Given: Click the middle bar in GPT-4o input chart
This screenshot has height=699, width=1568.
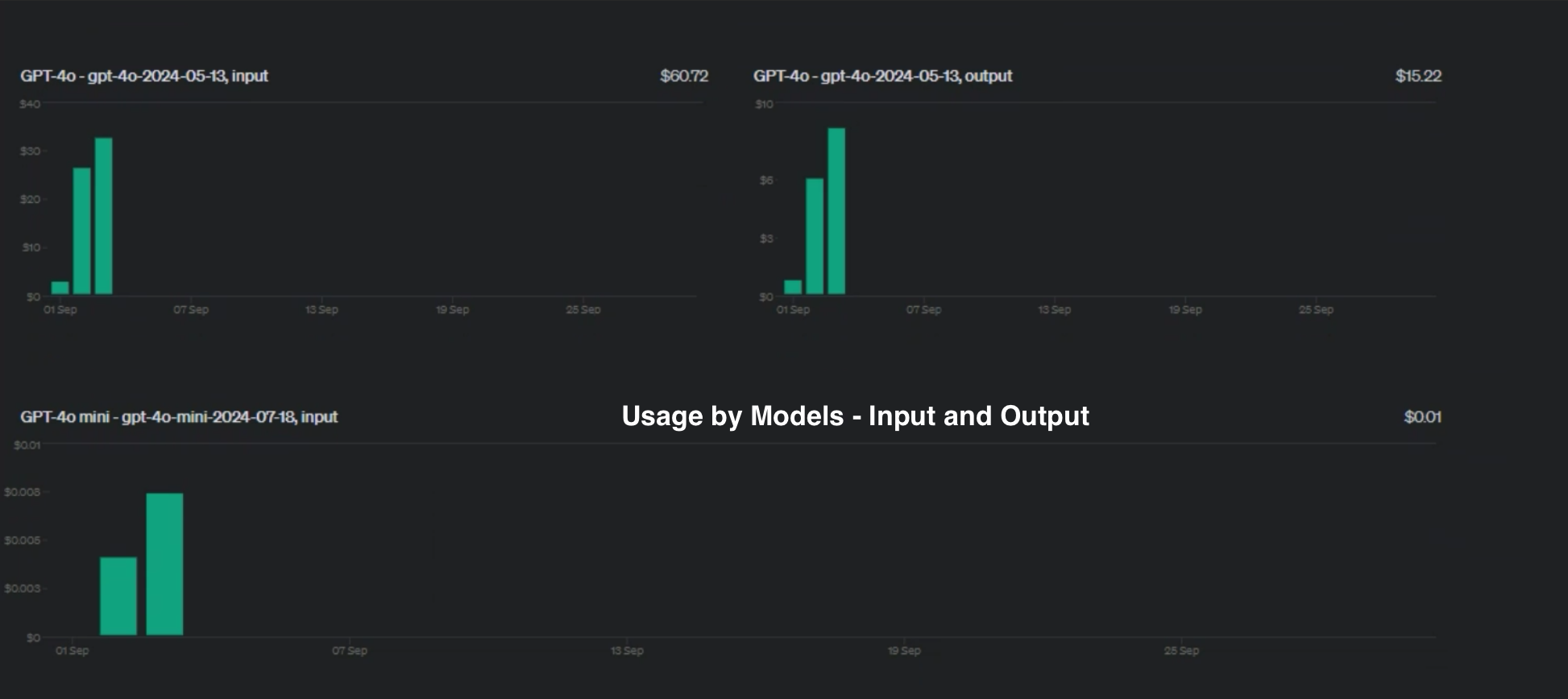Looking at the screenshot, I should [82, 230].
